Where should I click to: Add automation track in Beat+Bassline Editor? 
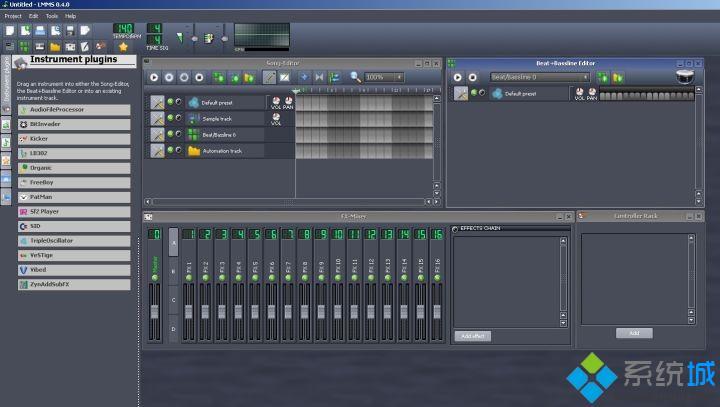(618, 77)
